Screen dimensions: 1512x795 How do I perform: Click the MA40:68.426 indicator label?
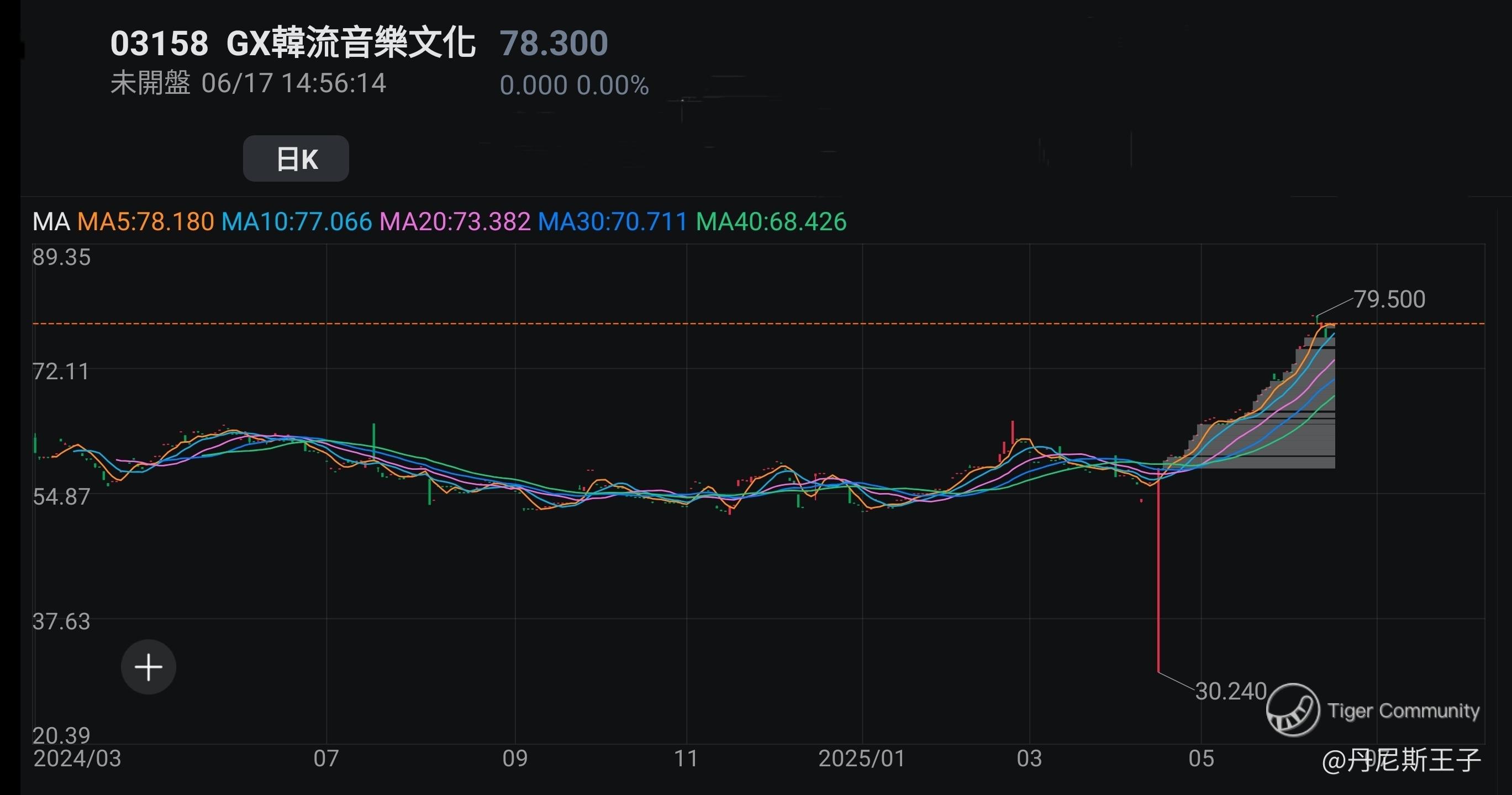click(x=771, y=222)
